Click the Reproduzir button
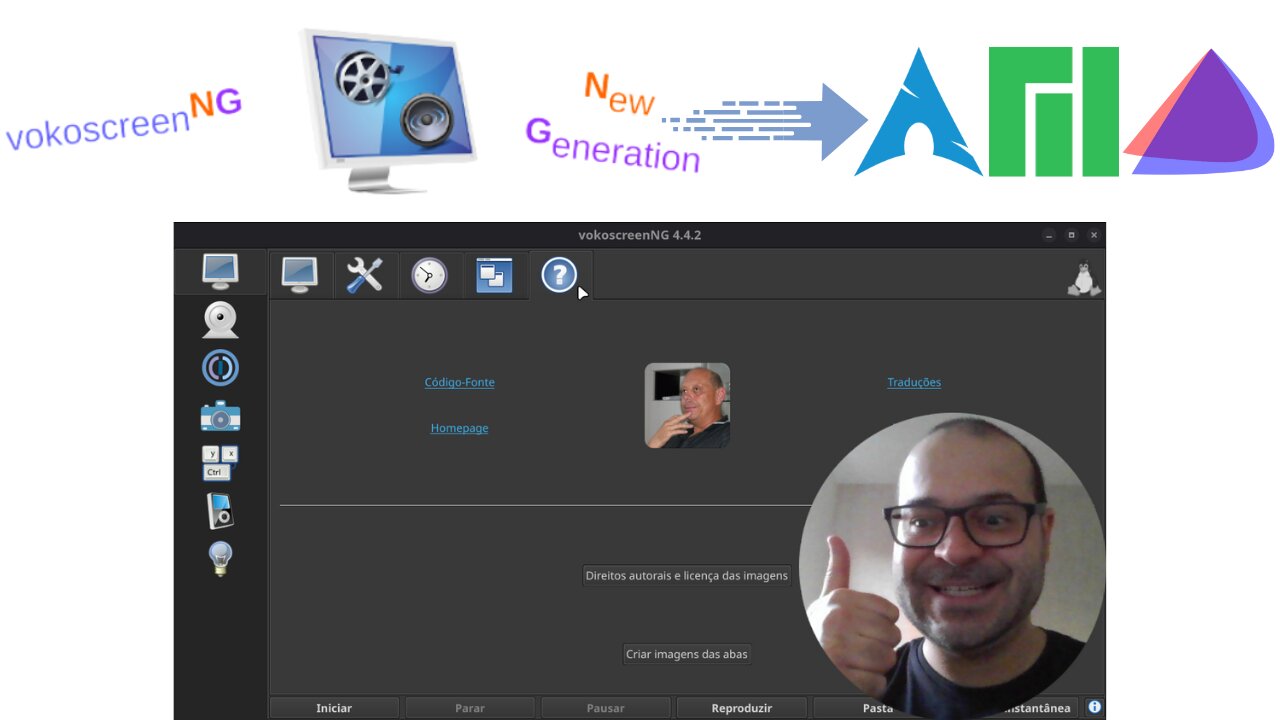This screenshot has height=720, width=1280. coord(742,707)
